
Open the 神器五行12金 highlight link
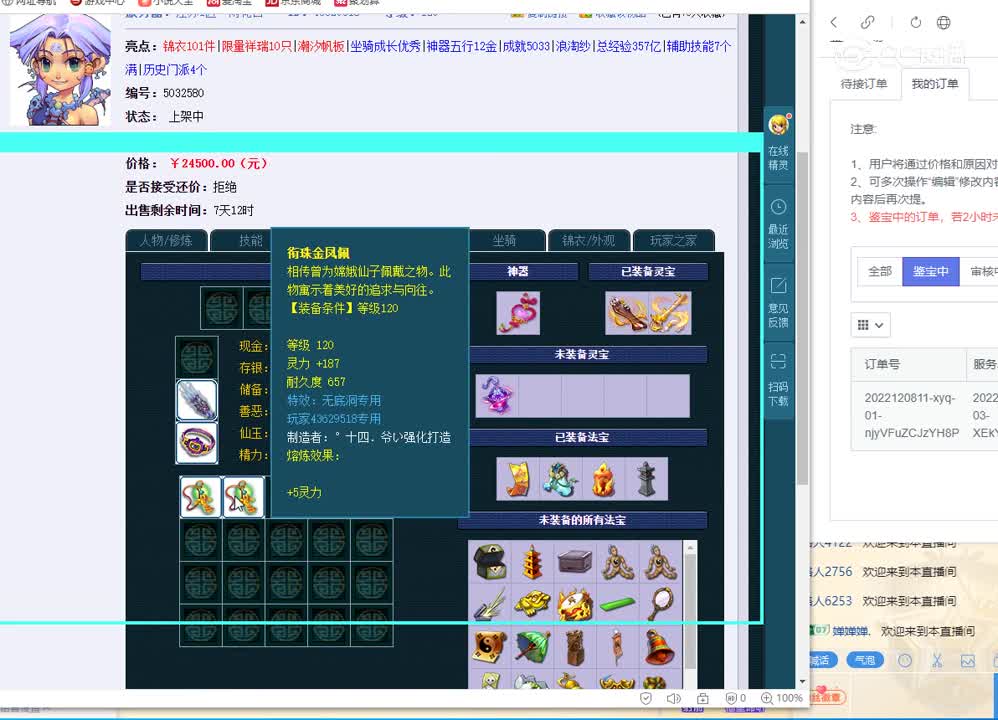[x=461, y=46]
